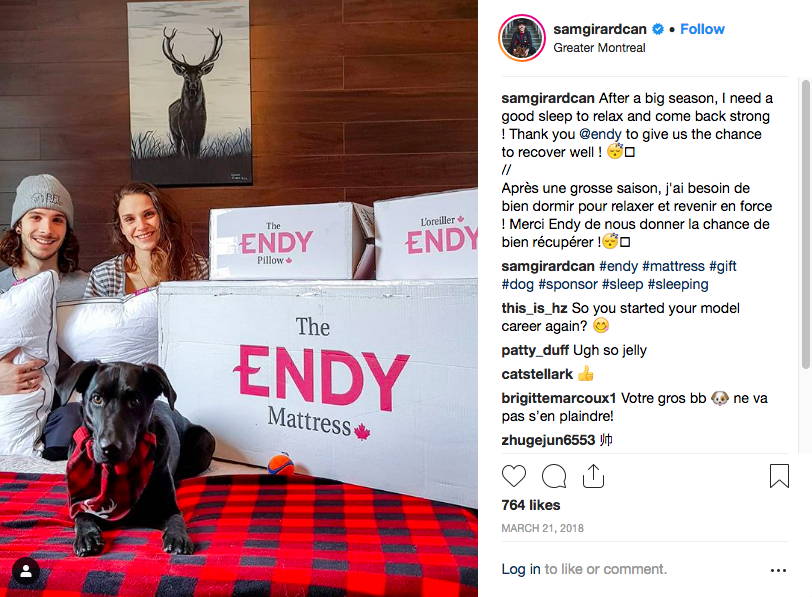Viewport: 812px width, 597px height.
Task: Open the #sponsor hashtag
Action: click(x=568, y=284)
